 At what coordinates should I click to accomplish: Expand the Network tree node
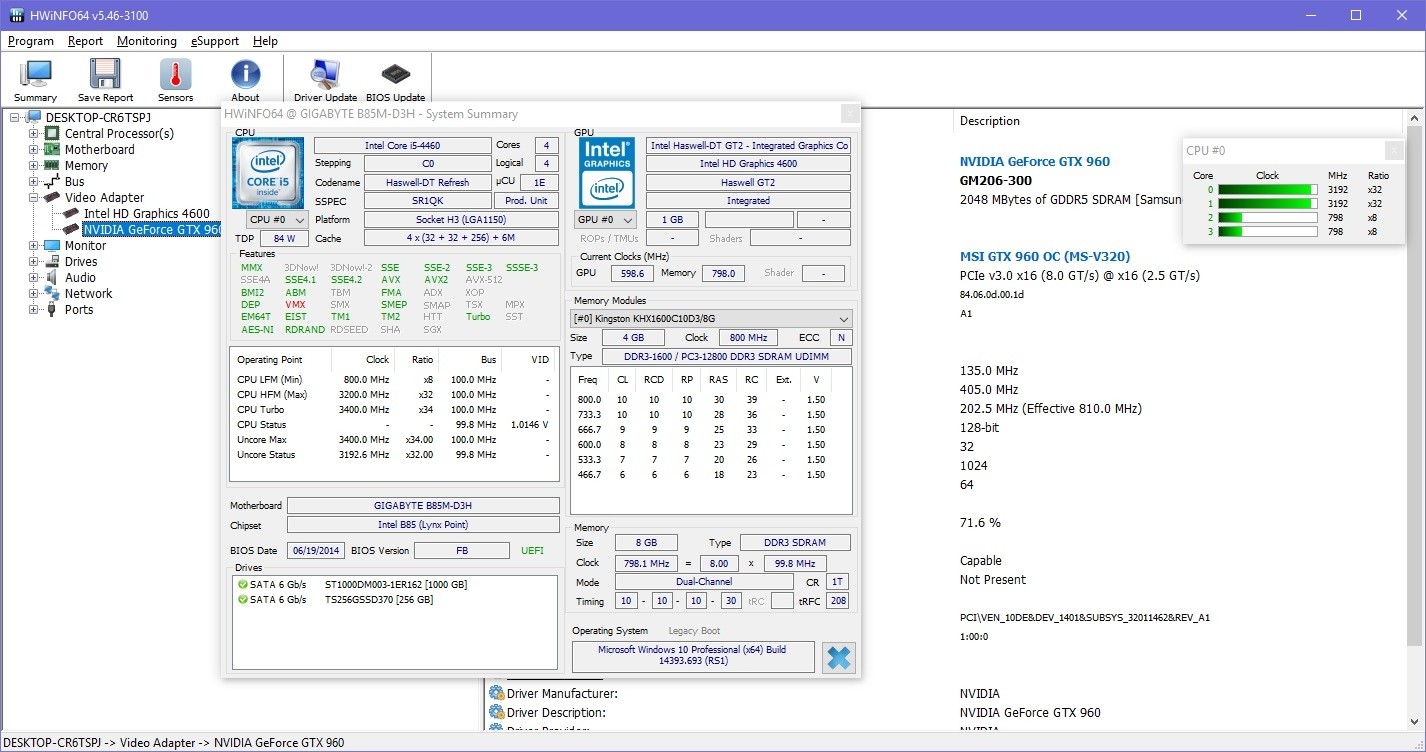click(34, 294)
